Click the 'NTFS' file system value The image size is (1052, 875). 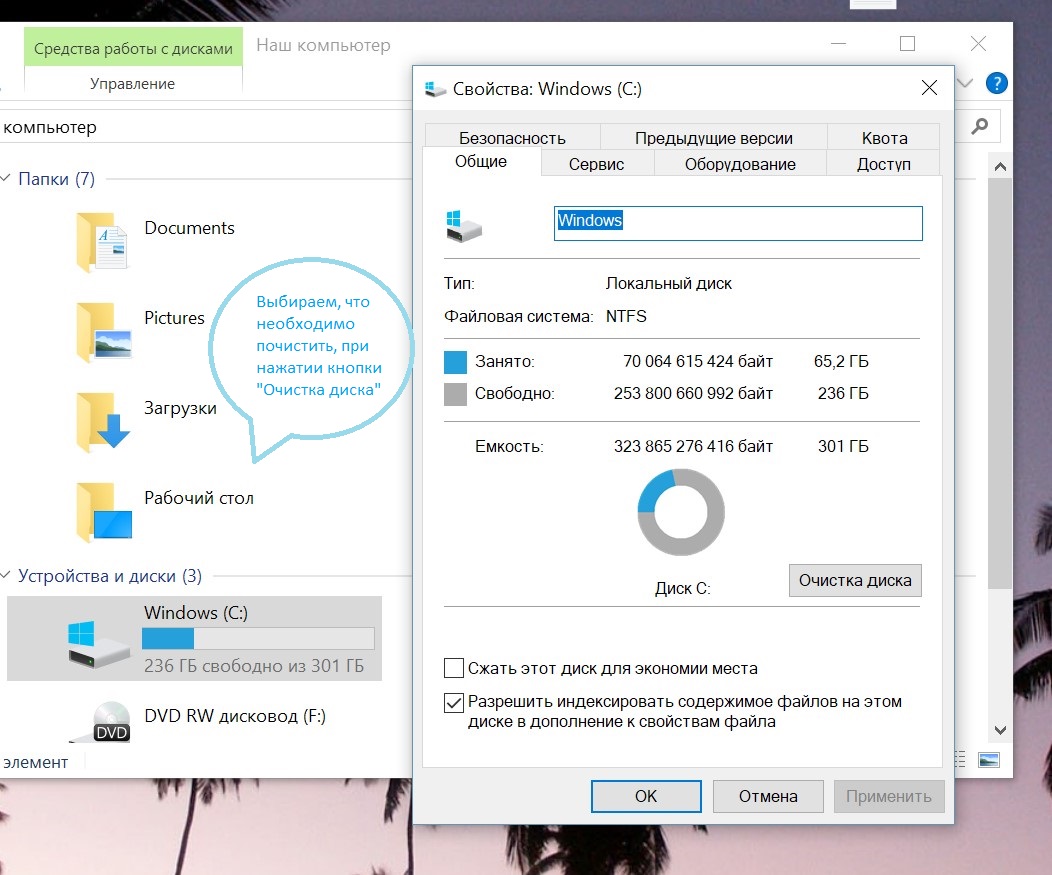pos(626,316)
